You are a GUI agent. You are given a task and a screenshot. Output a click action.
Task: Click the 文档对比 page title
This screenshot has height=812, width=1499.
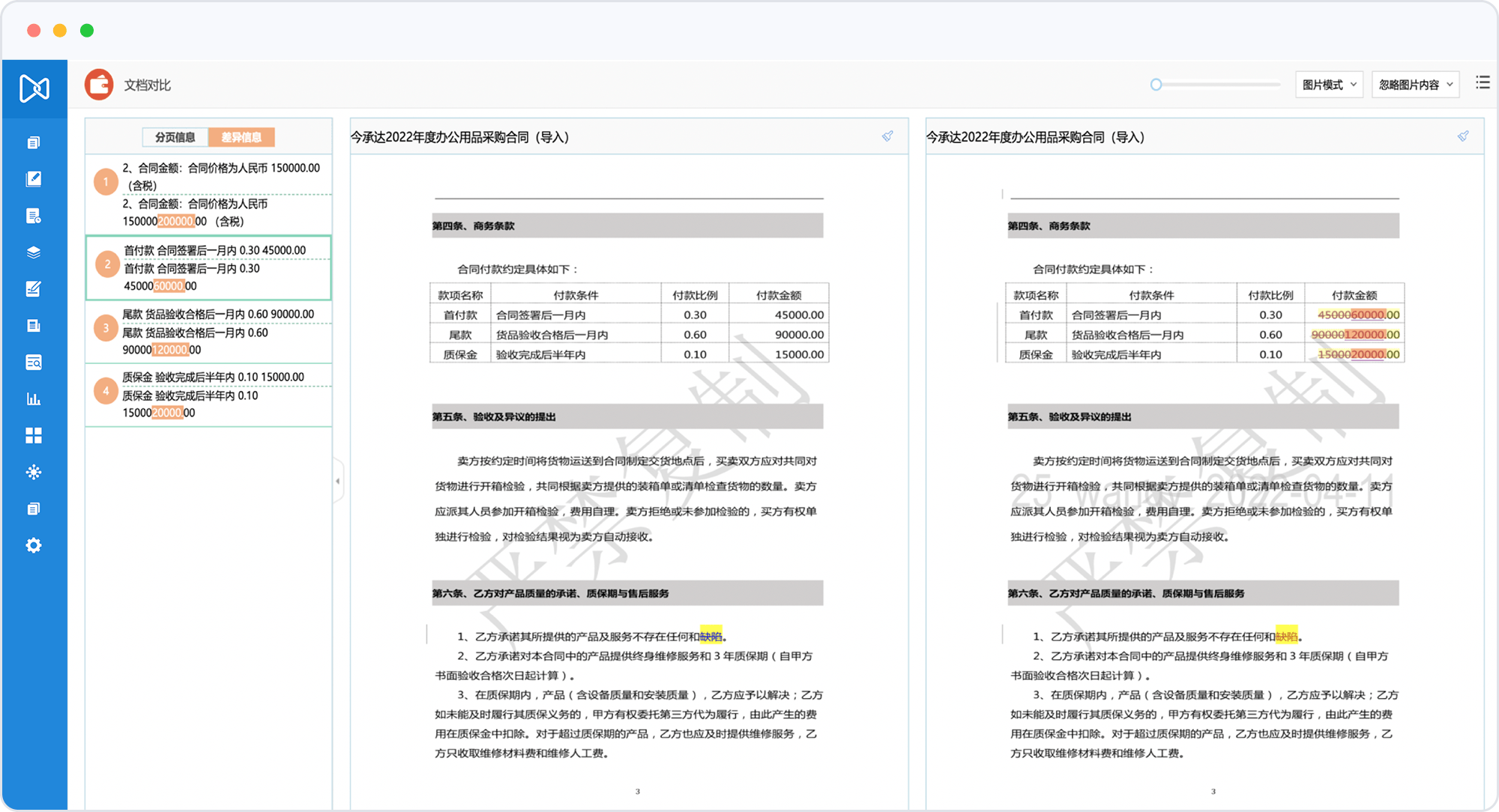[x=147, y=85]
